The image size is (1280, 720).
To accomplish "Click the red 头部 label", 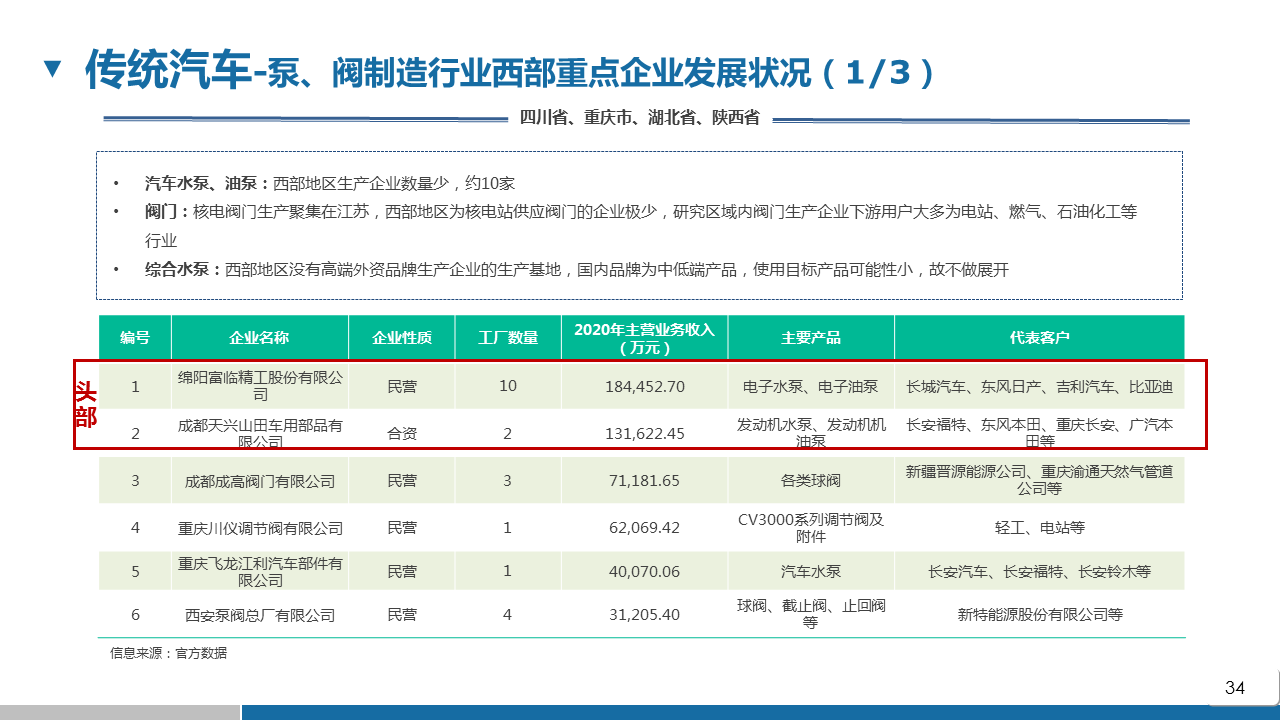I will coord(86,405).
